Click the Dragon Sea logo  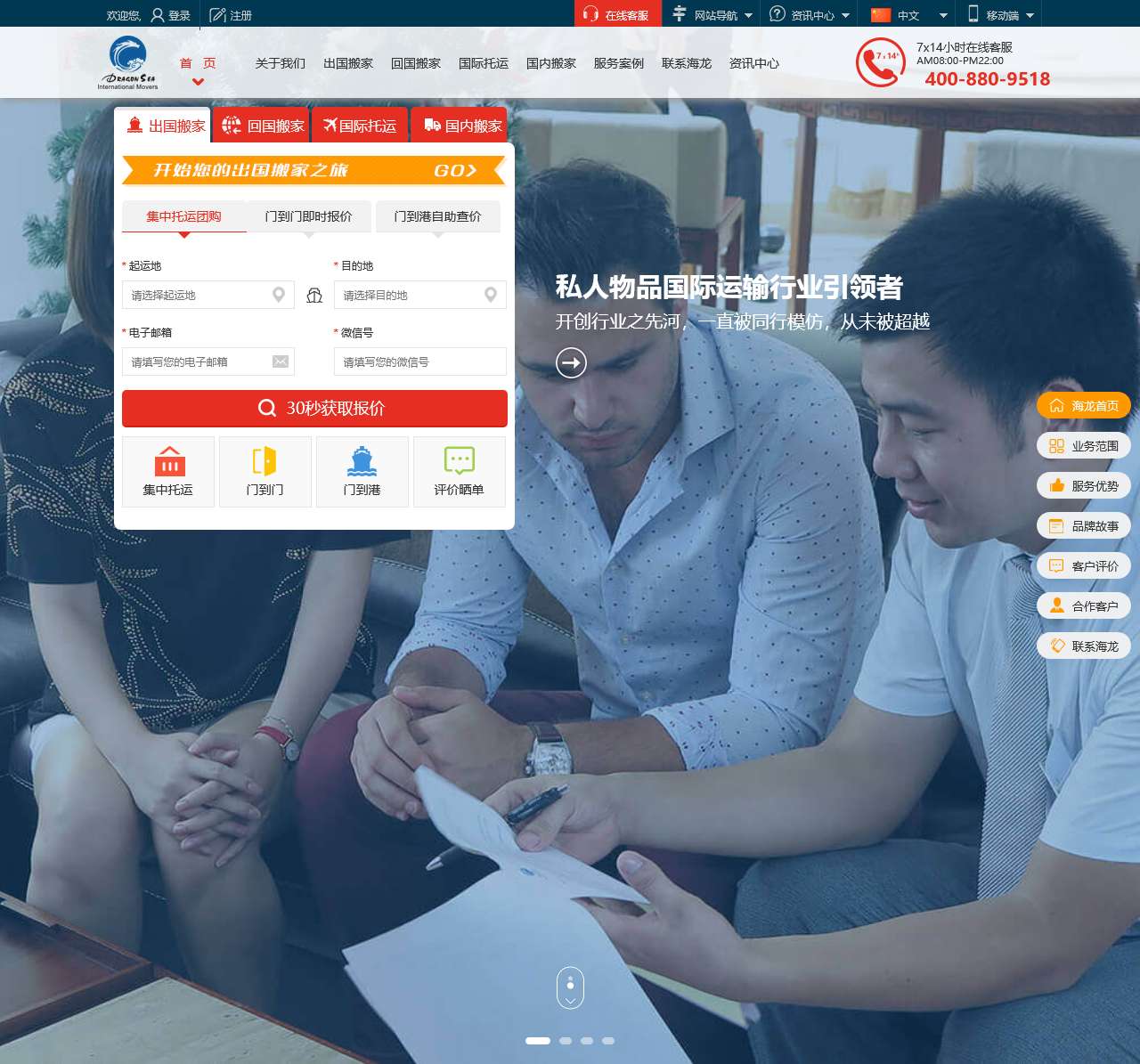pyautogui.click(x=127, y=62)
